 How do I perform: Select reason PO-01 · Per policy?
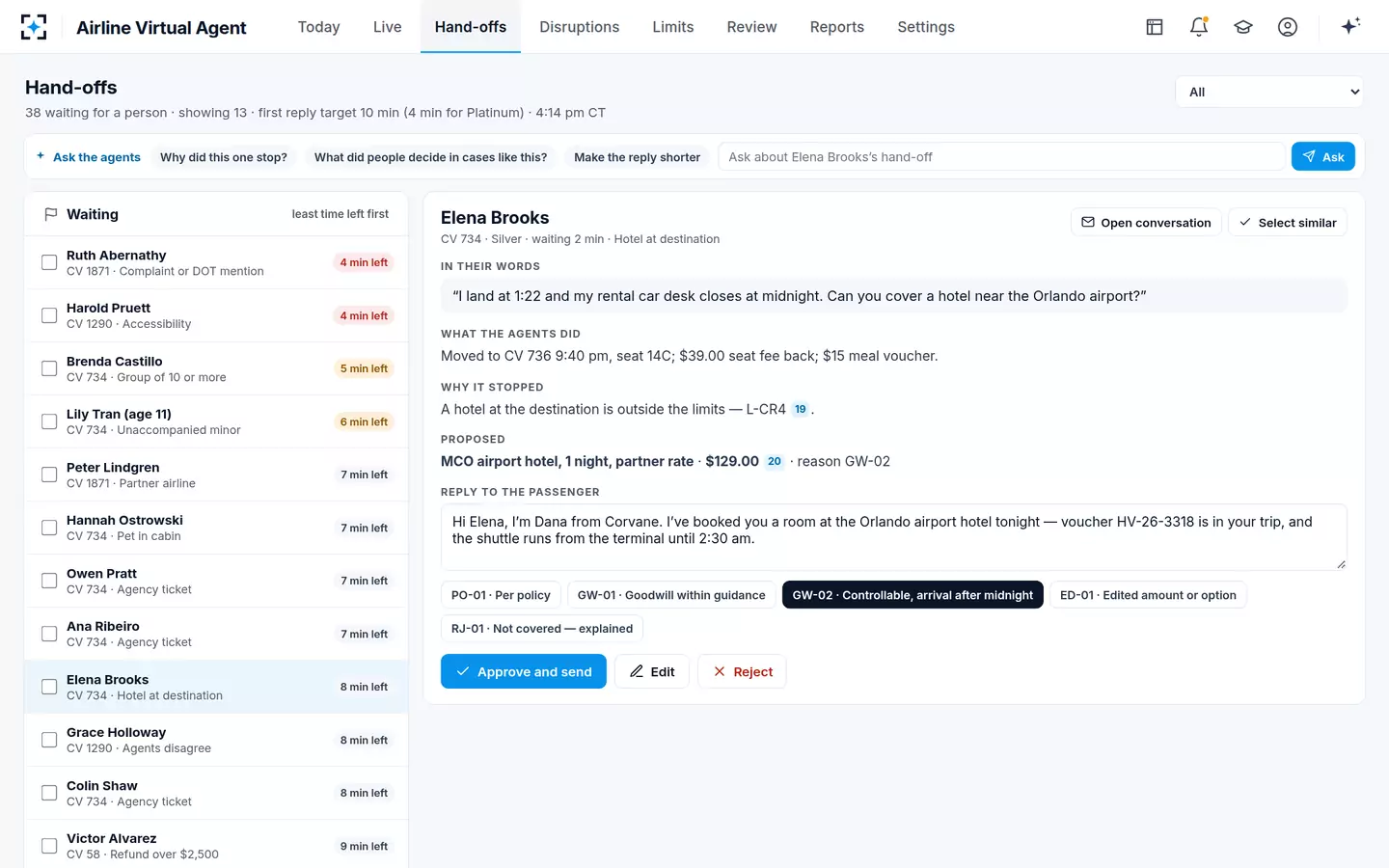501,595
